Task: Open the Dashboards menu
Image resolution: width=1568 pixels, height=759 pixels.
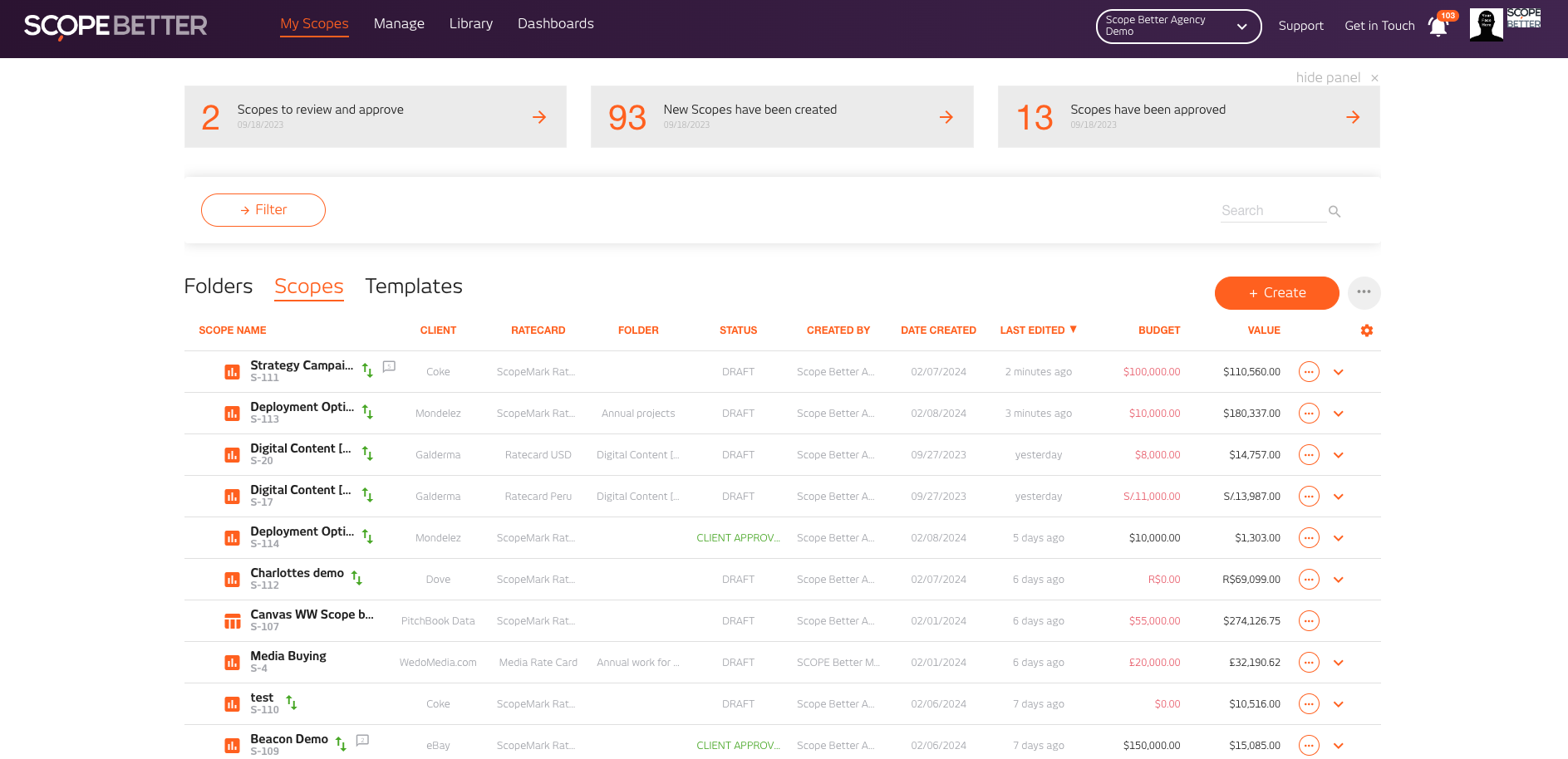Action: click(556, 24)
